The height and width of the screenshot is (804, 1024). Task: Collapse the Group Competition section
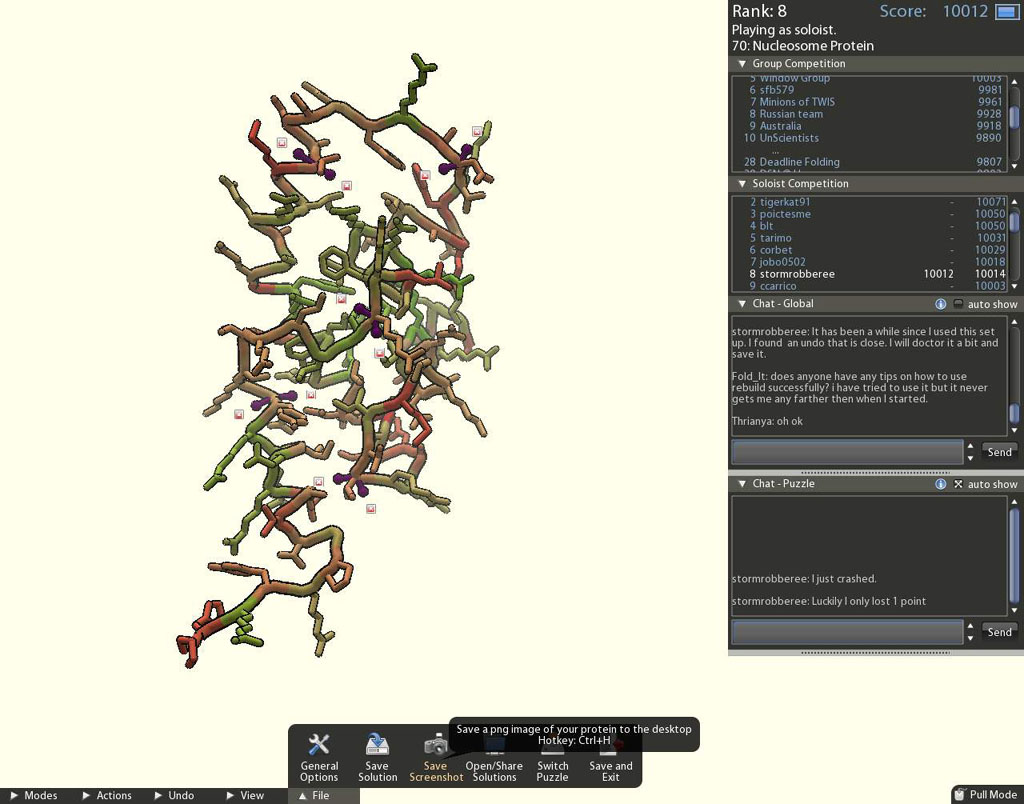[742, 63]
